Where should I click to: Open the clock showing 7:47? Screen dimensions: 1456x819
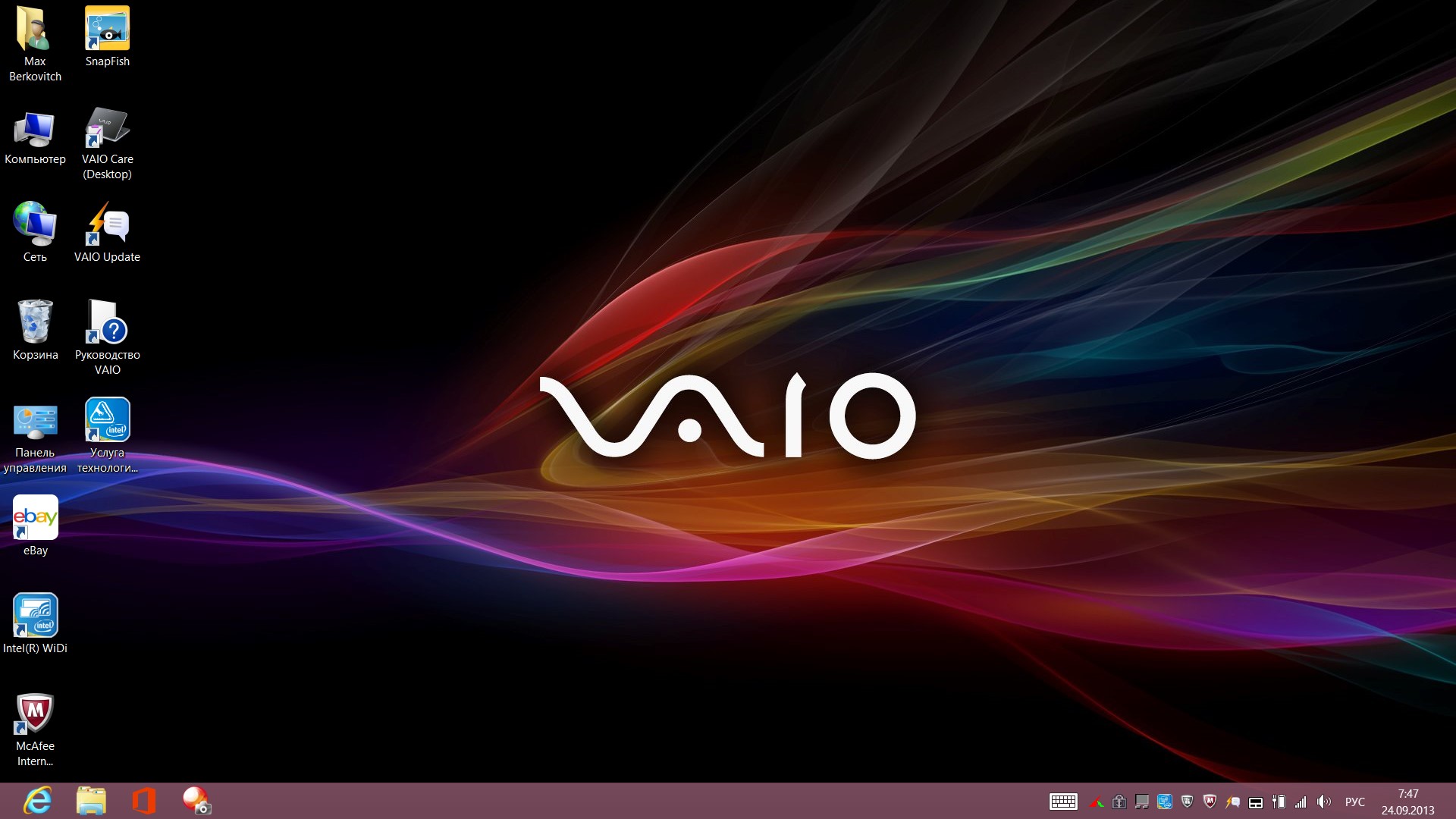(1407, 802)
